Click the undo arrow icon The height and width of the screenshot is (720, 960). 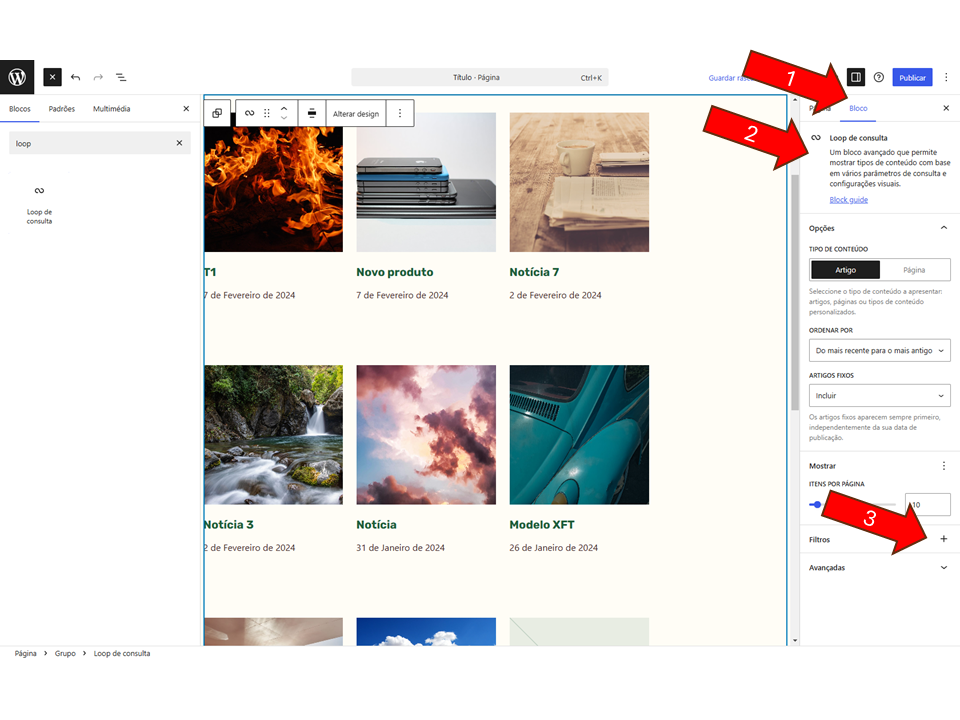[x=75, y=77]
